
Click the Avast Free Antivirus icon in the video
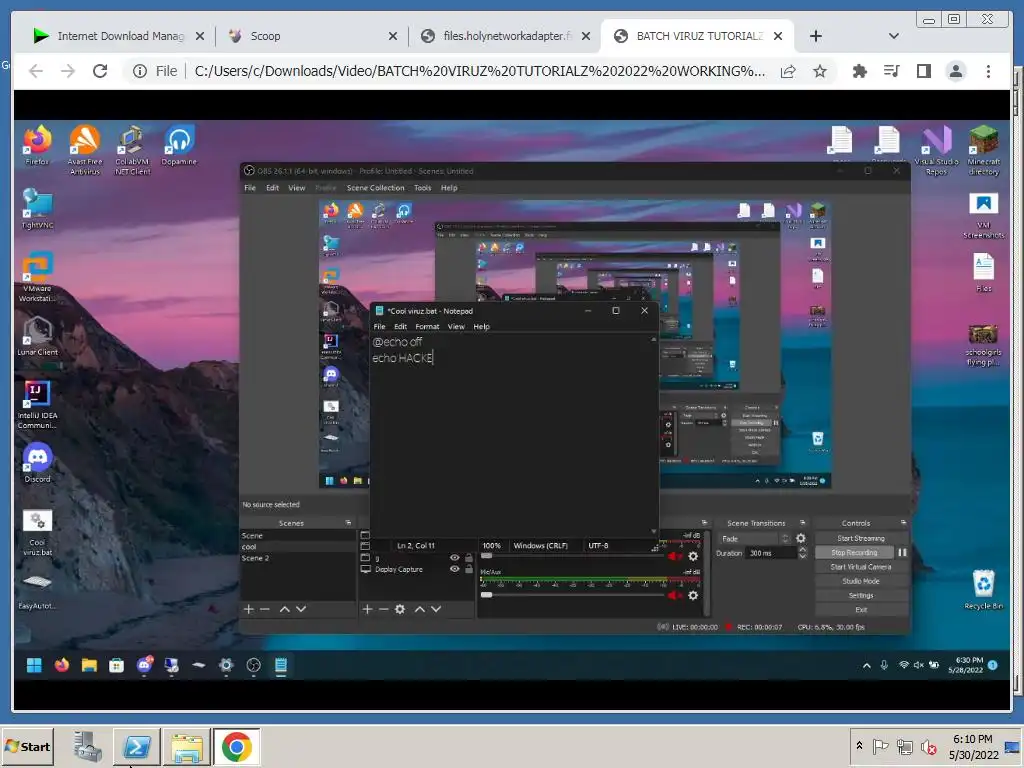tap(85, 150)
